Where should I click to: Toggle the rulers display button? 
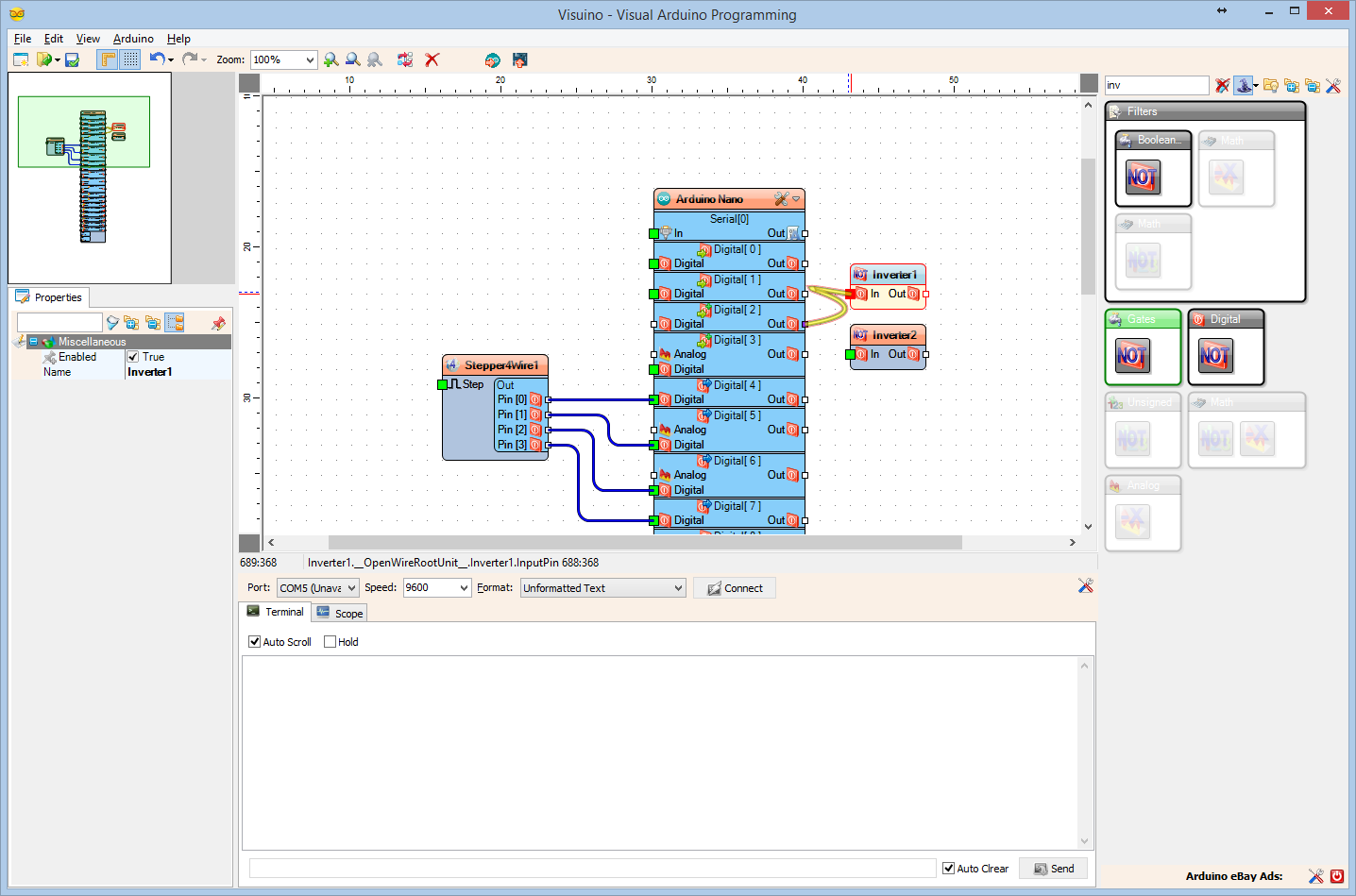tap(108, 59)
